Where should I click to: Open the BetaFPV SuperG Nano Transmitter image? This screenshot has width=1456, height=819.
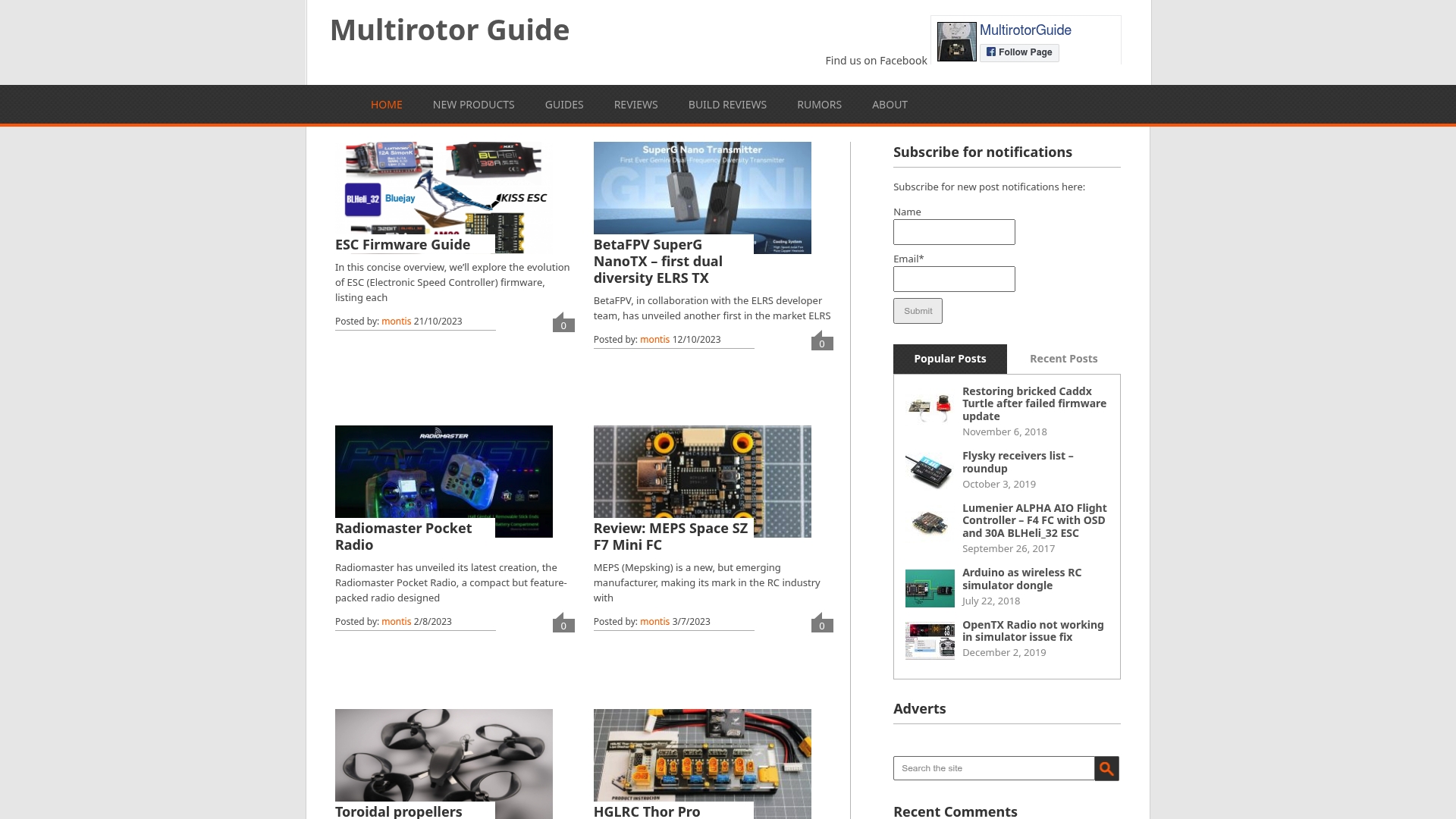[702, 197]
